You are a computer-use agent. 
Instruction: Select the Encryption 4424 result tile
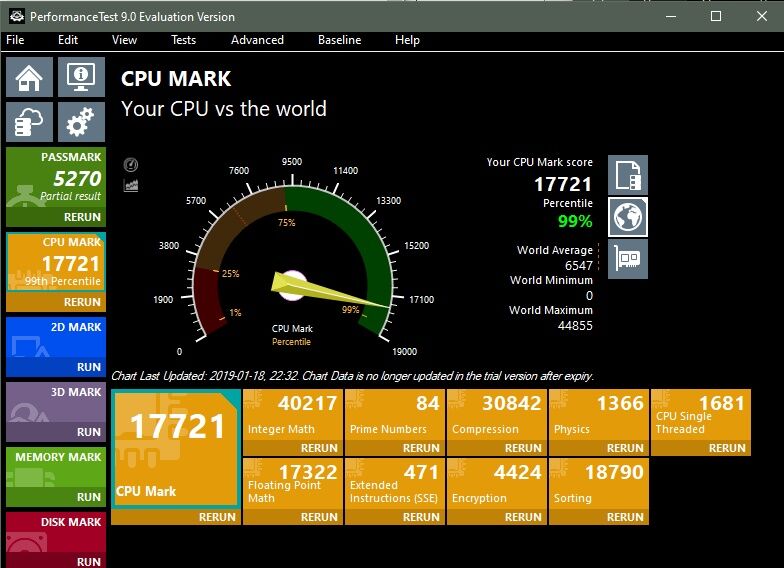[x=497, y=484]
